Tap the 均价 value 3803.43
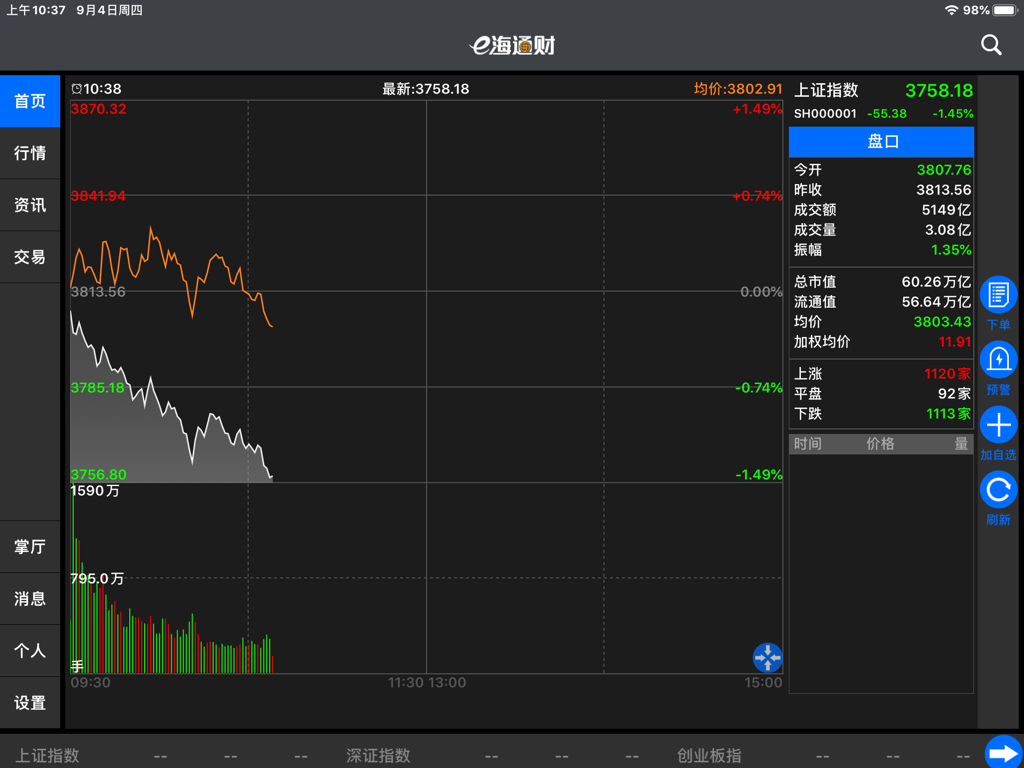This screenshot has width=1024, height=768. (x=942, y=321)
